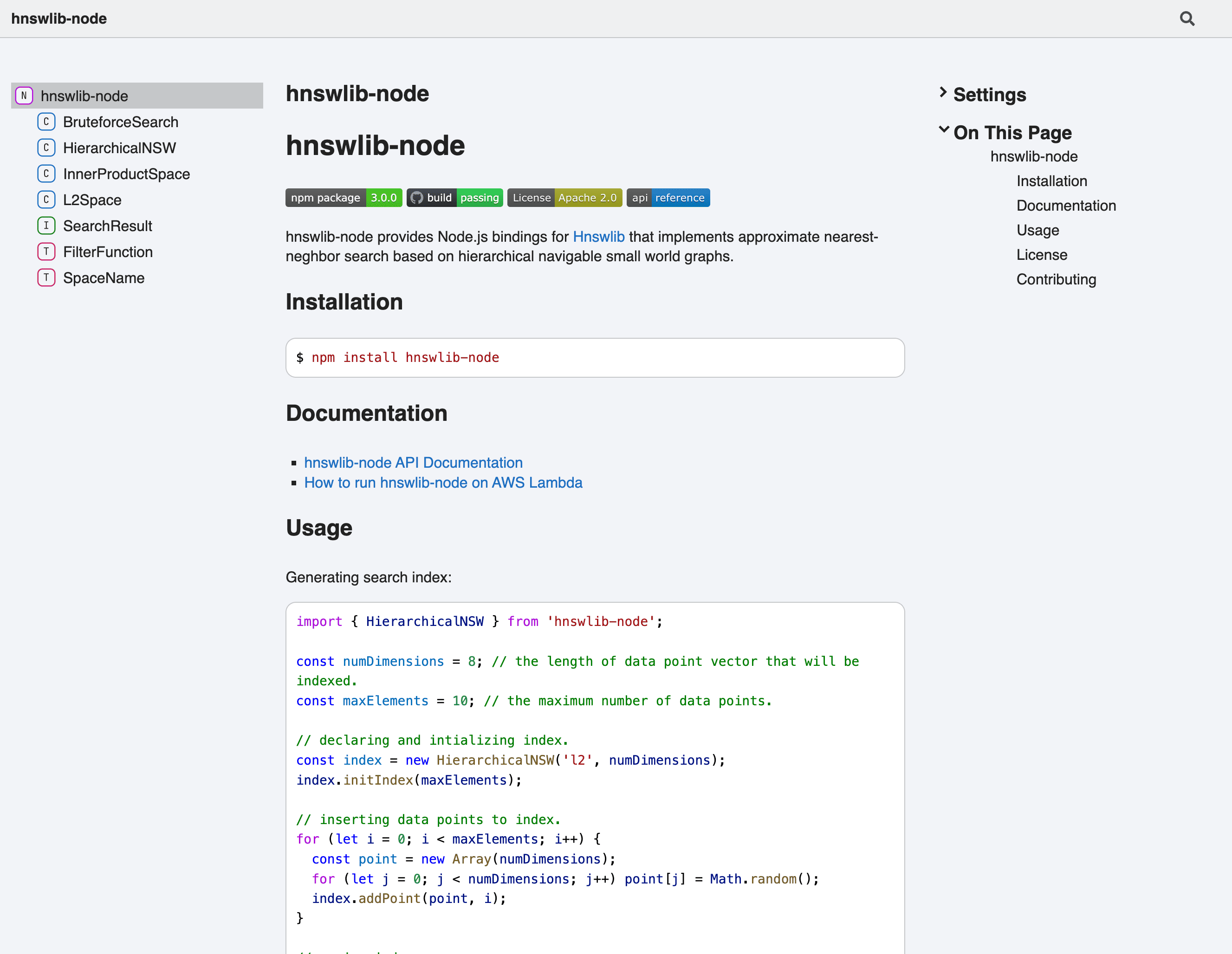Open the Hnswlib hyperlink
This screenshot has width=1232, height=954.
[598, 237]
